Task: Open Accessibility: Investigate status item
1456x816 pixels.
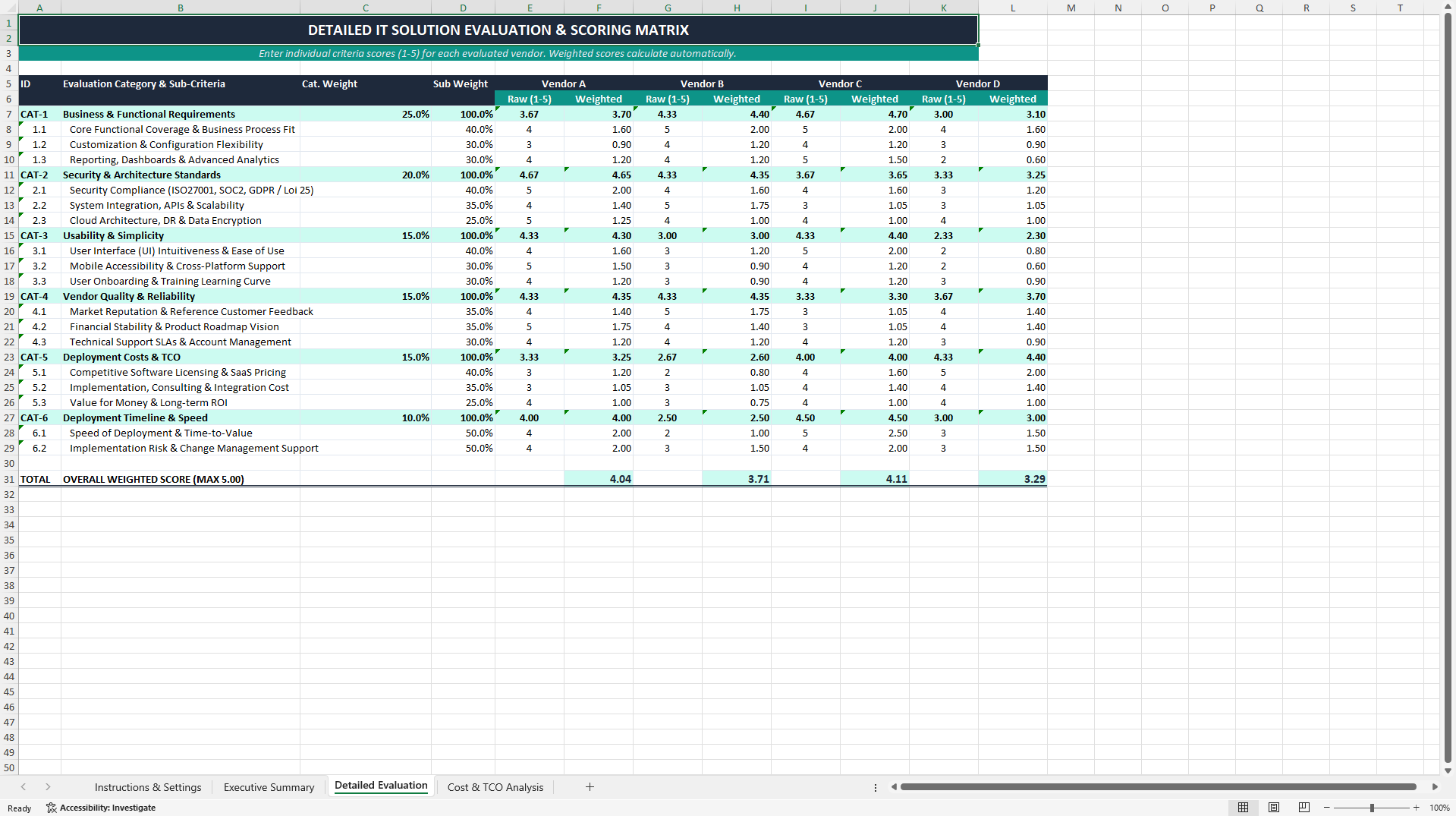Action: pyautogui.click(x=101, y=808)
